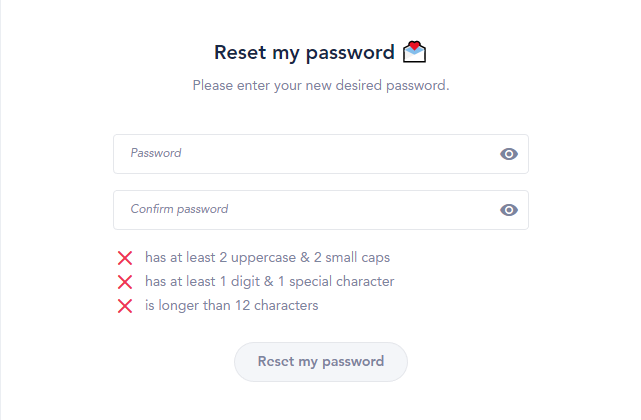Click red X beside uppercase requirement
The width and height of the screenshot is (641, 420).
pos(125,258)
